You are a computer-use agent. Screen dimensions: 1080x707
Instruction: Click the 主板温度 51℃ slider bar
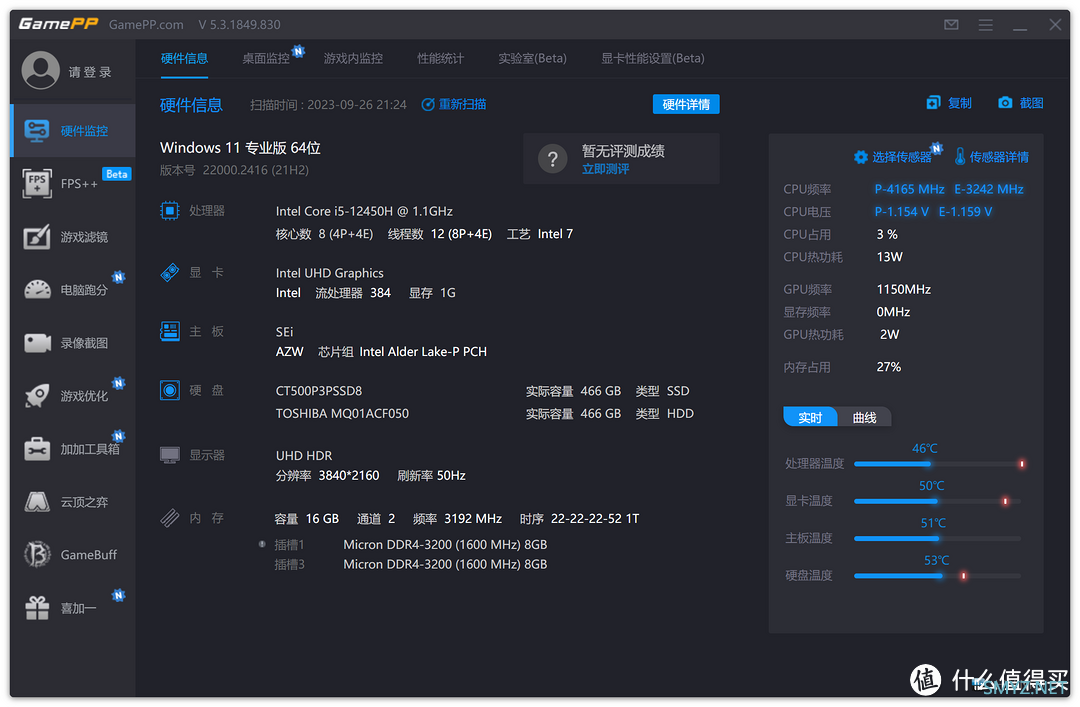[937, 538]
